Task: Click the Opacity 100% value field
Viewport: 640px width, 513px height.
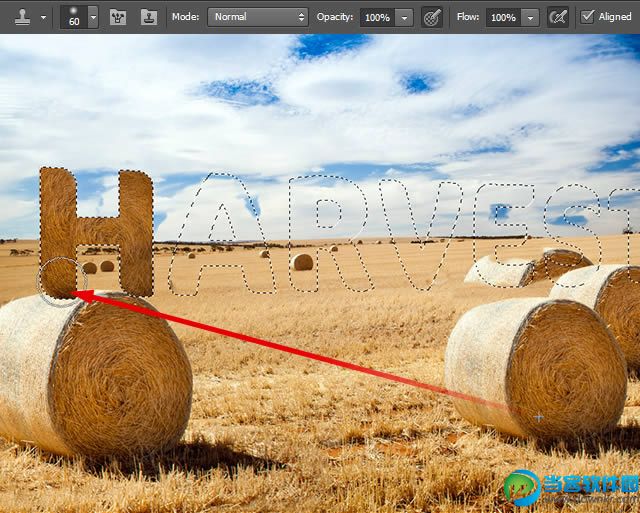Action: click(377, 18)
